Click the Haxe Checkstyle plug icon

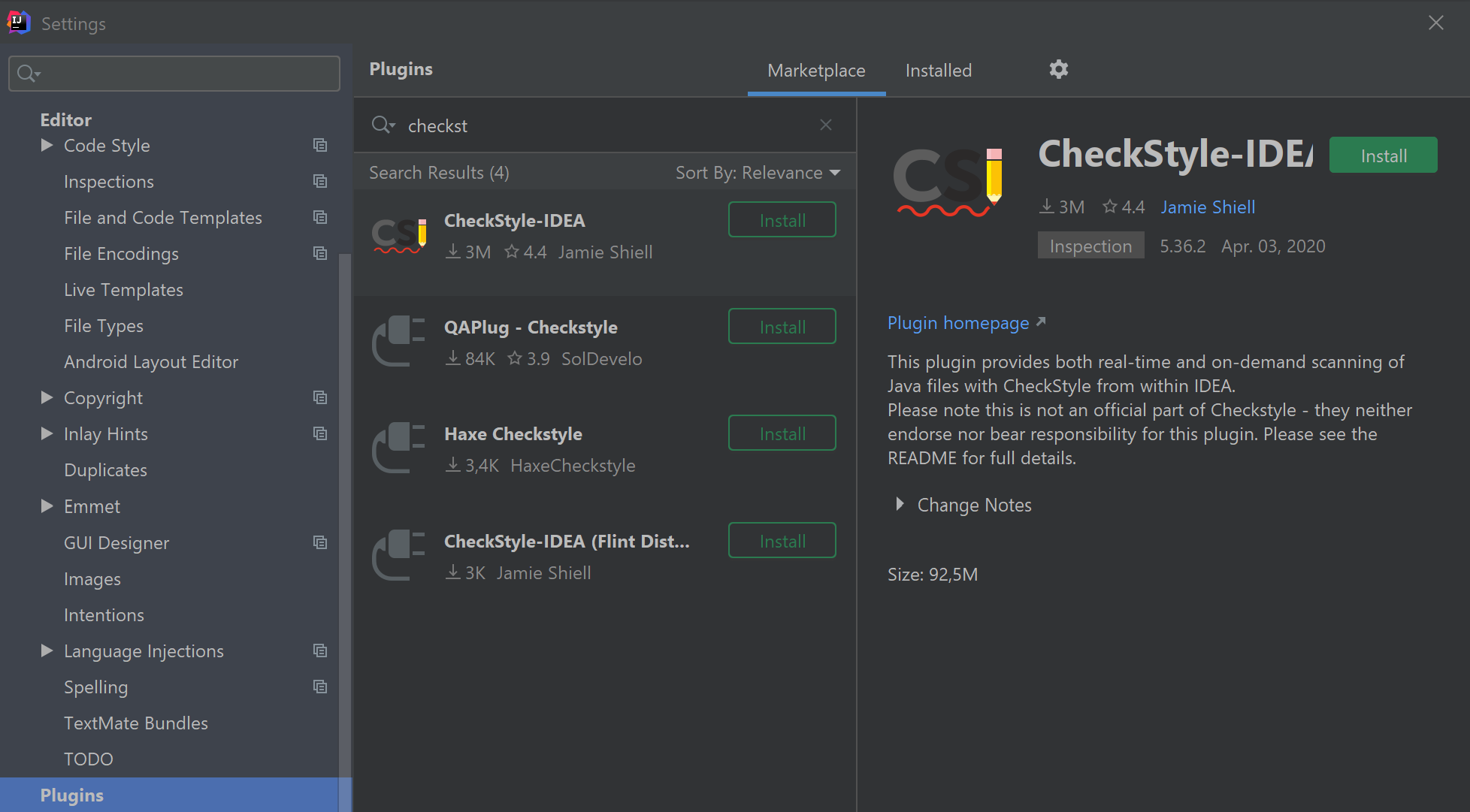click(399, 448)
